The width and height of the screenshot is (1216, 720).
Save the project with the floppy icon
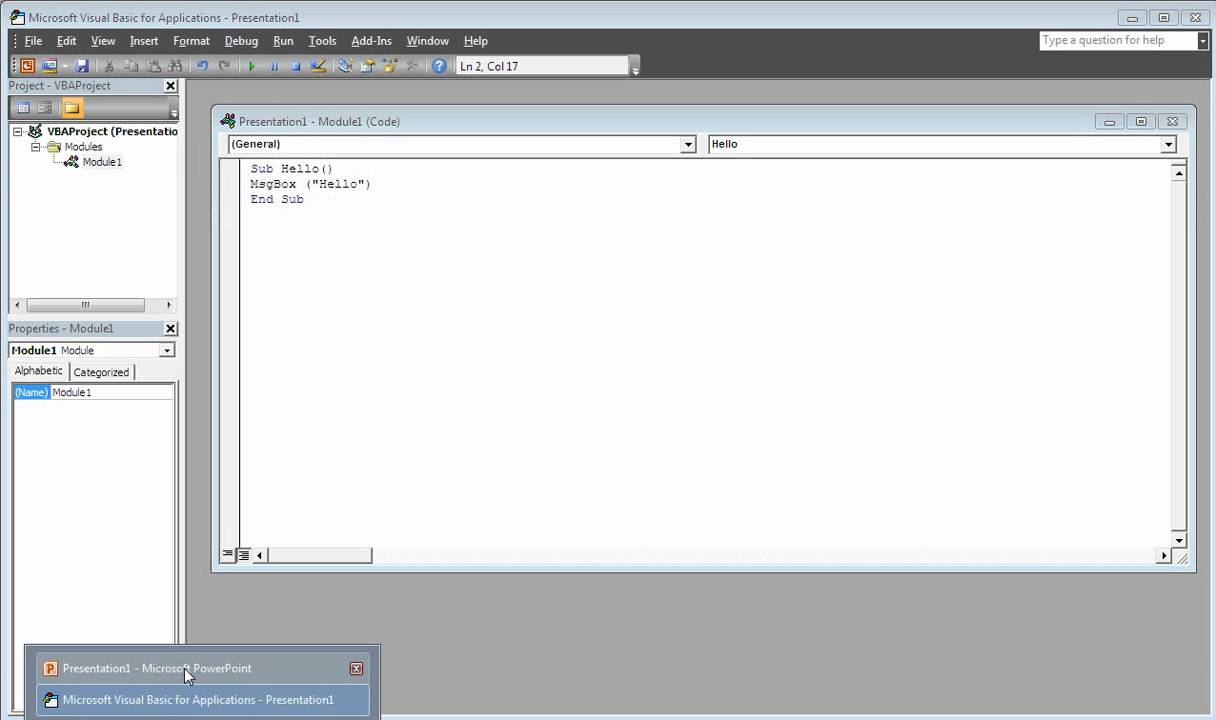82,66
